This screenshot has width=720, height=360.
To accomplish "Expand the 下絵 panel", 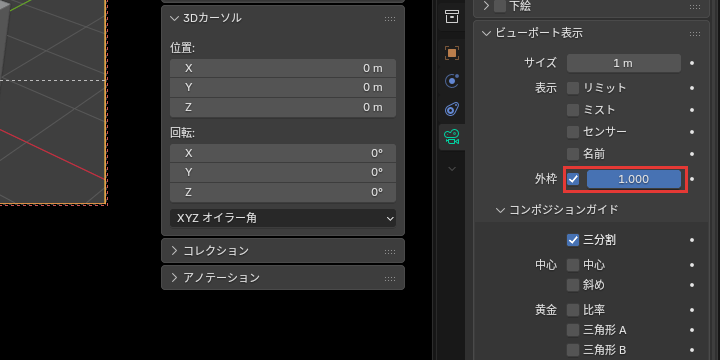I will tap(486, 6).
